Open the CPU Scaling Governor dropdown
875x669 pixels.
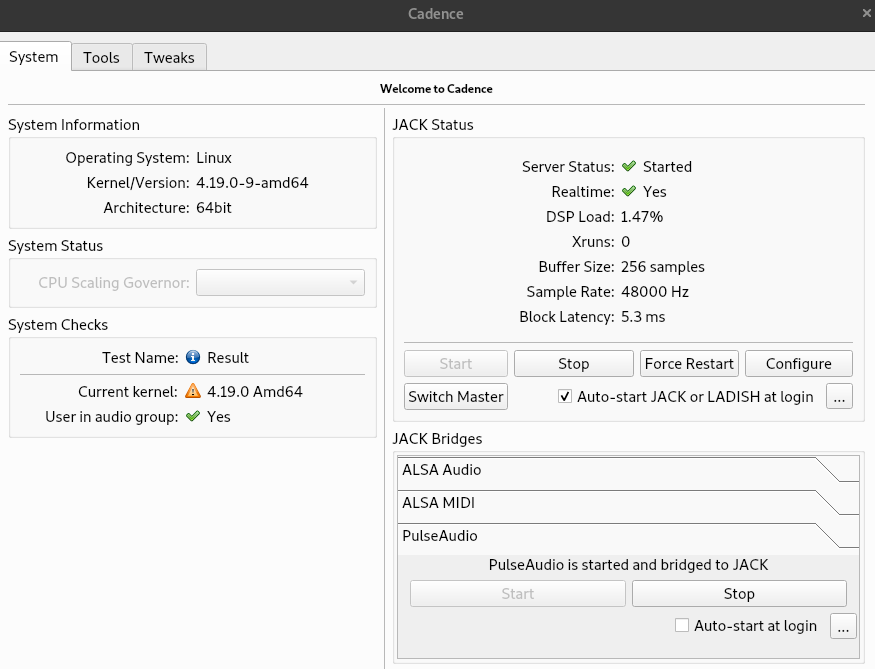tap(281, 283)
